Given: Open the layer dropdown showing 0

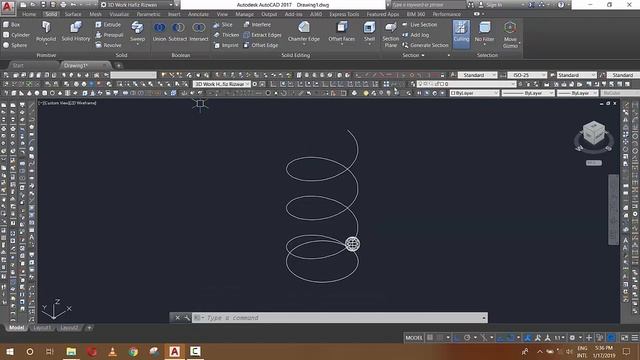Looking at the screenshot, I should pyautogui.click(x=466, y=84).
